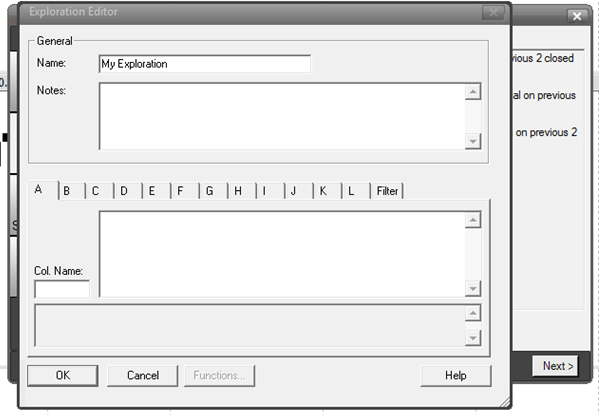Screen dimensions: 600x415
Task: Click inside the Notes text area
Action: coord(282,116)
